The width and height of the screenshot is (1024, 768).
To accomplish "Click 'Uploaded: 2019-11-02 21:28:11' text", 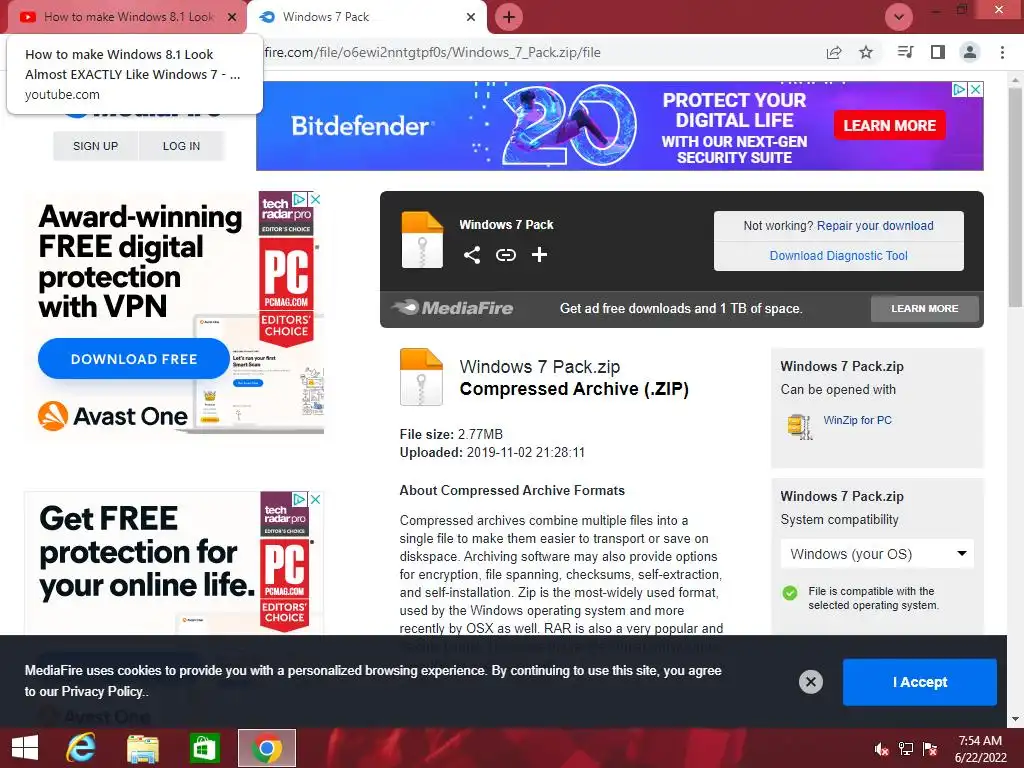I will pyautogui.click(x=492, y=453).
